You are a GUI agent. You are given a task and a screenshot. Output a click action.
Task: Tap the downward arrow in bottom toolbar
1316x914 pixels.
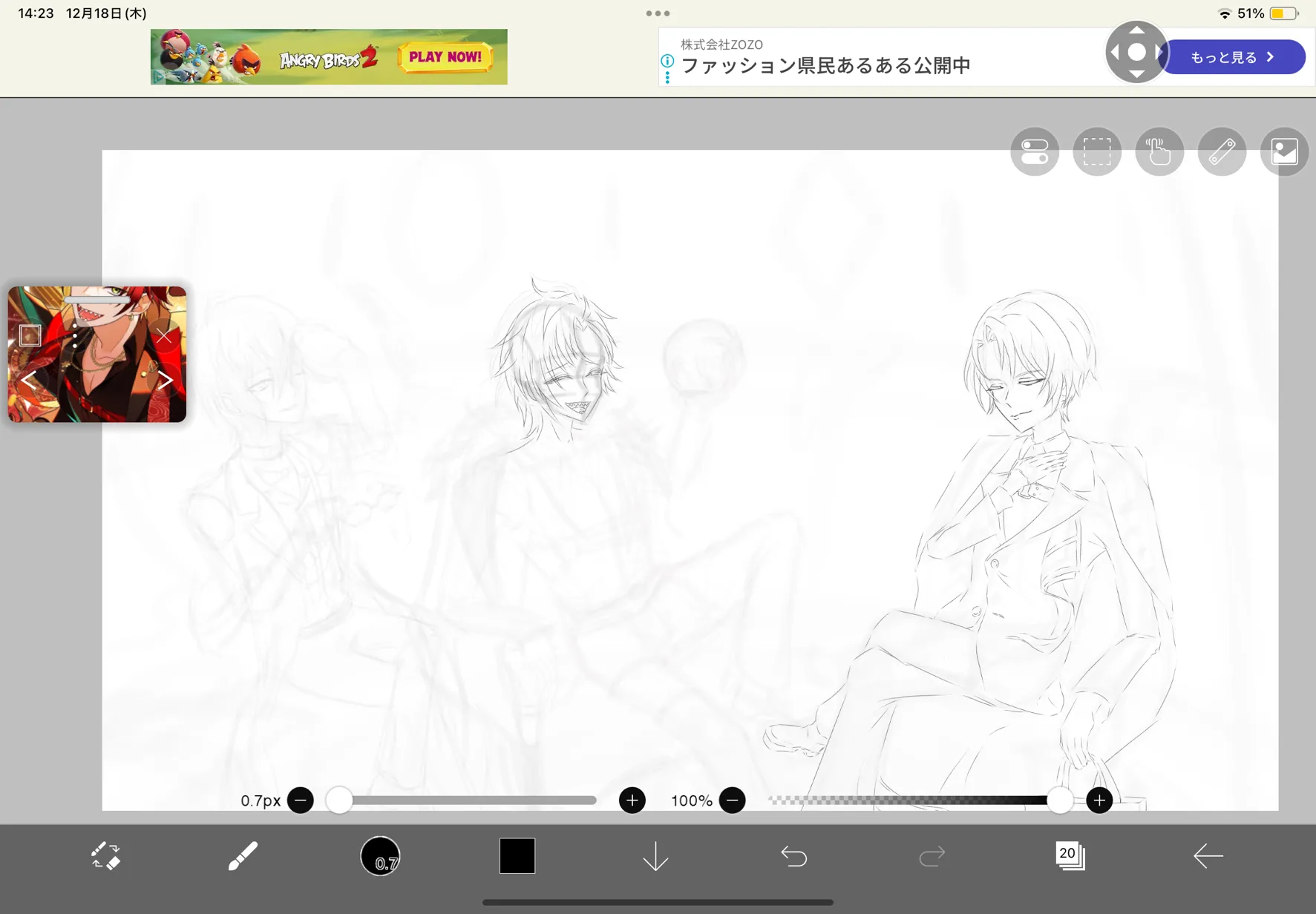[655, 857]
